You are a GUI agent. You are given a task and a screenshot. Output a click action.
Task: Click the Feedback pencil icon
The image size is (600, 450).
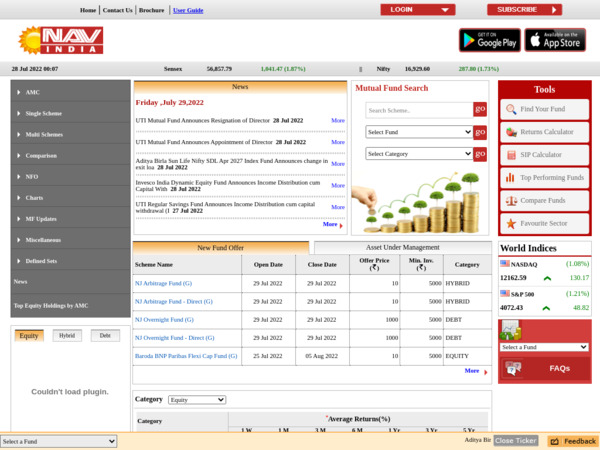pyautogui.click(x=555, y=441)
